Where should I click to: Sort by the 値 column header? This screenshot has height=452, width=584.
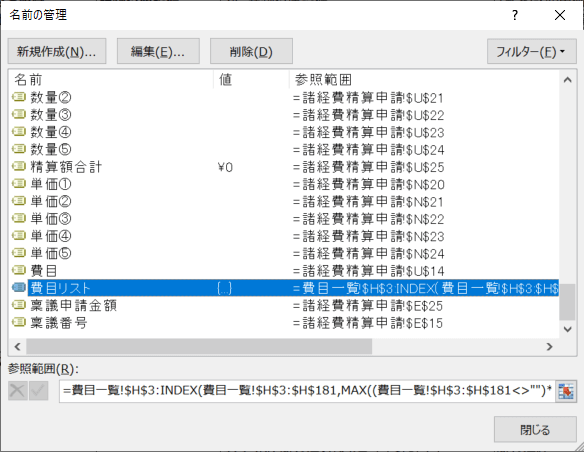(251, 79)
